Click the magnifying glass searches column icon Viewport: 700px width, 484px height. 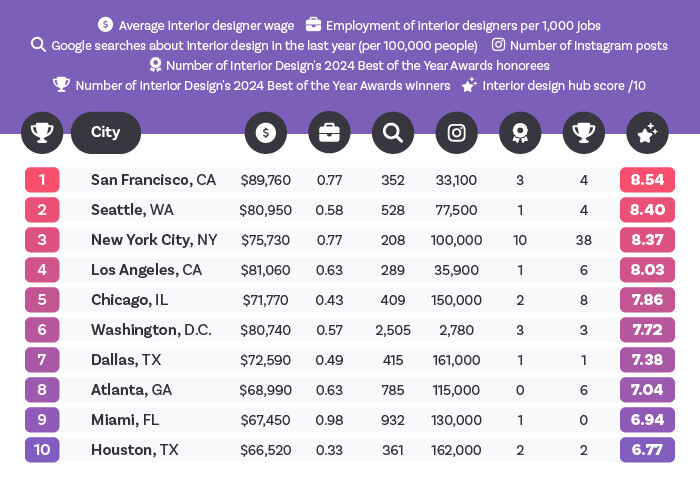click(x=393, y=132)
